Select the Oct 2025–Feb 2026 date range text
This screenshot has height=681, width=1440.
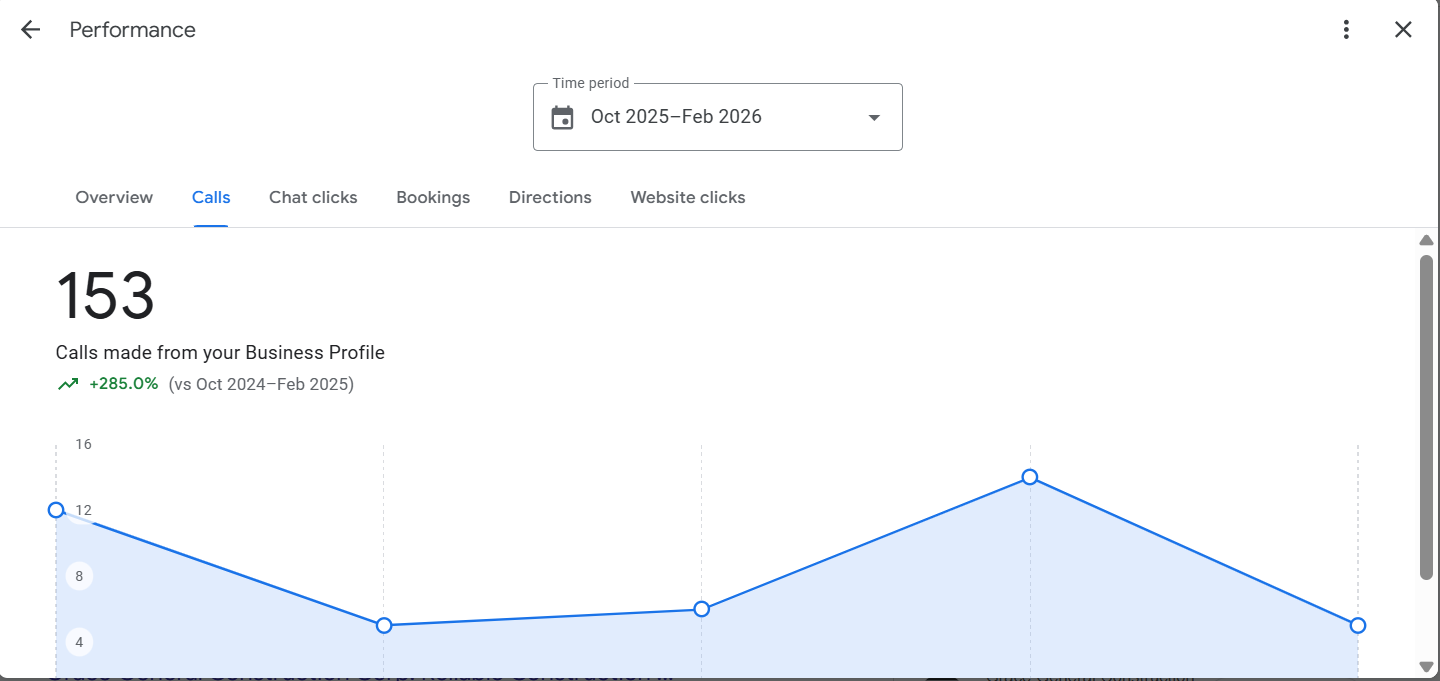click(x=676, y=117)
